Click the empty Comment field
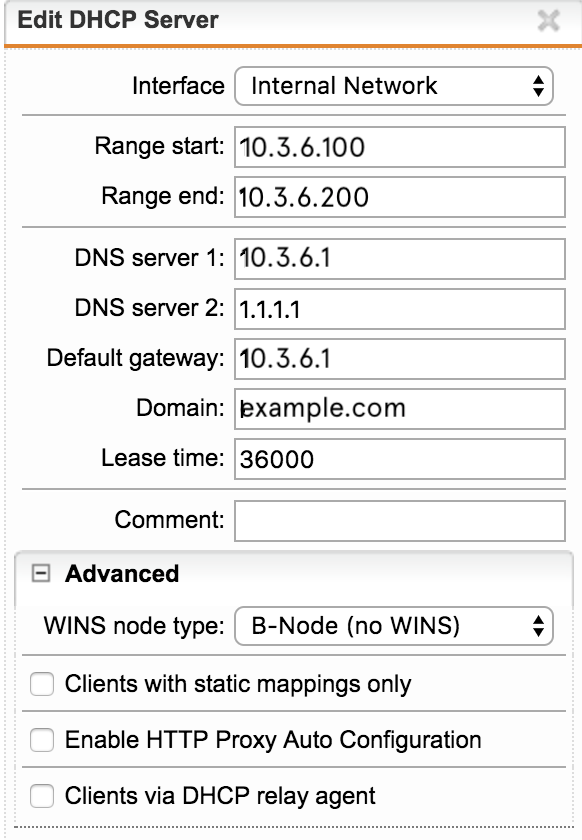The height and width of the screenshot is (840, 582). tap(400, 521)
